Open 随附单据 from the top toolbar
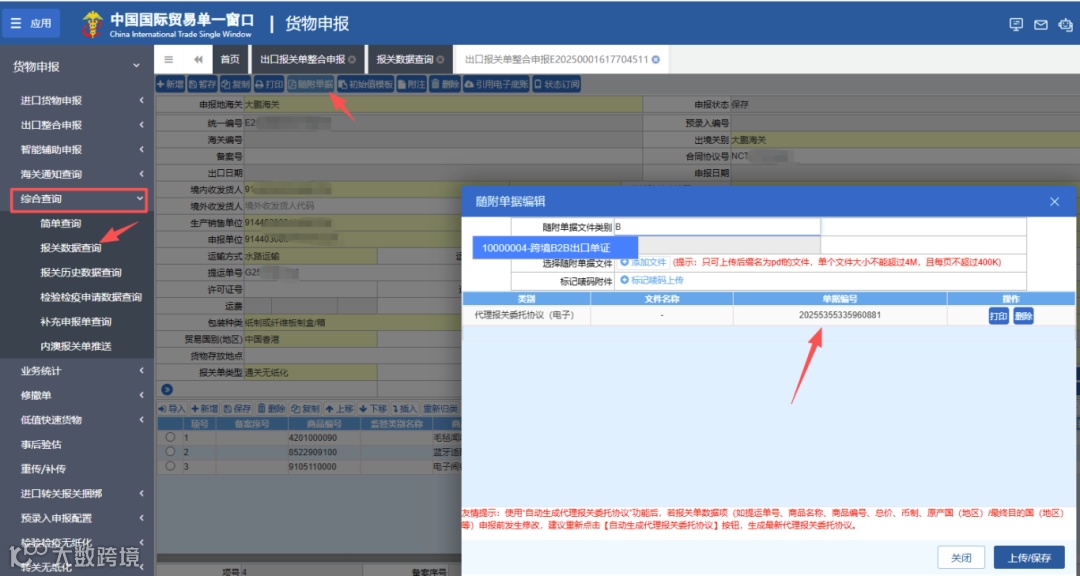Viewport: 1080px width, 576px height. (x=311, y=85)
